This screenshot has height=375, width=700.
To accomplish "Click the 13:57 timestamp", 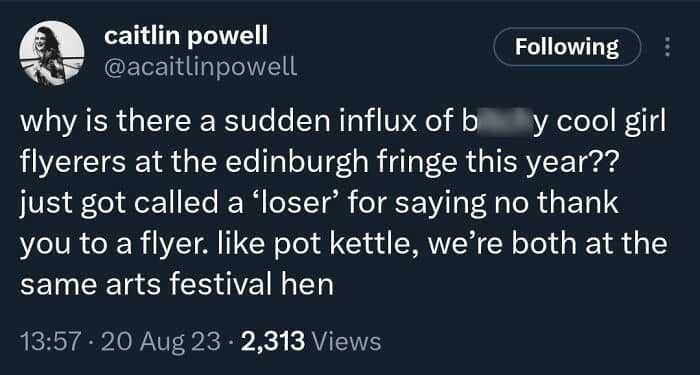I will click(x=50, y=342).
